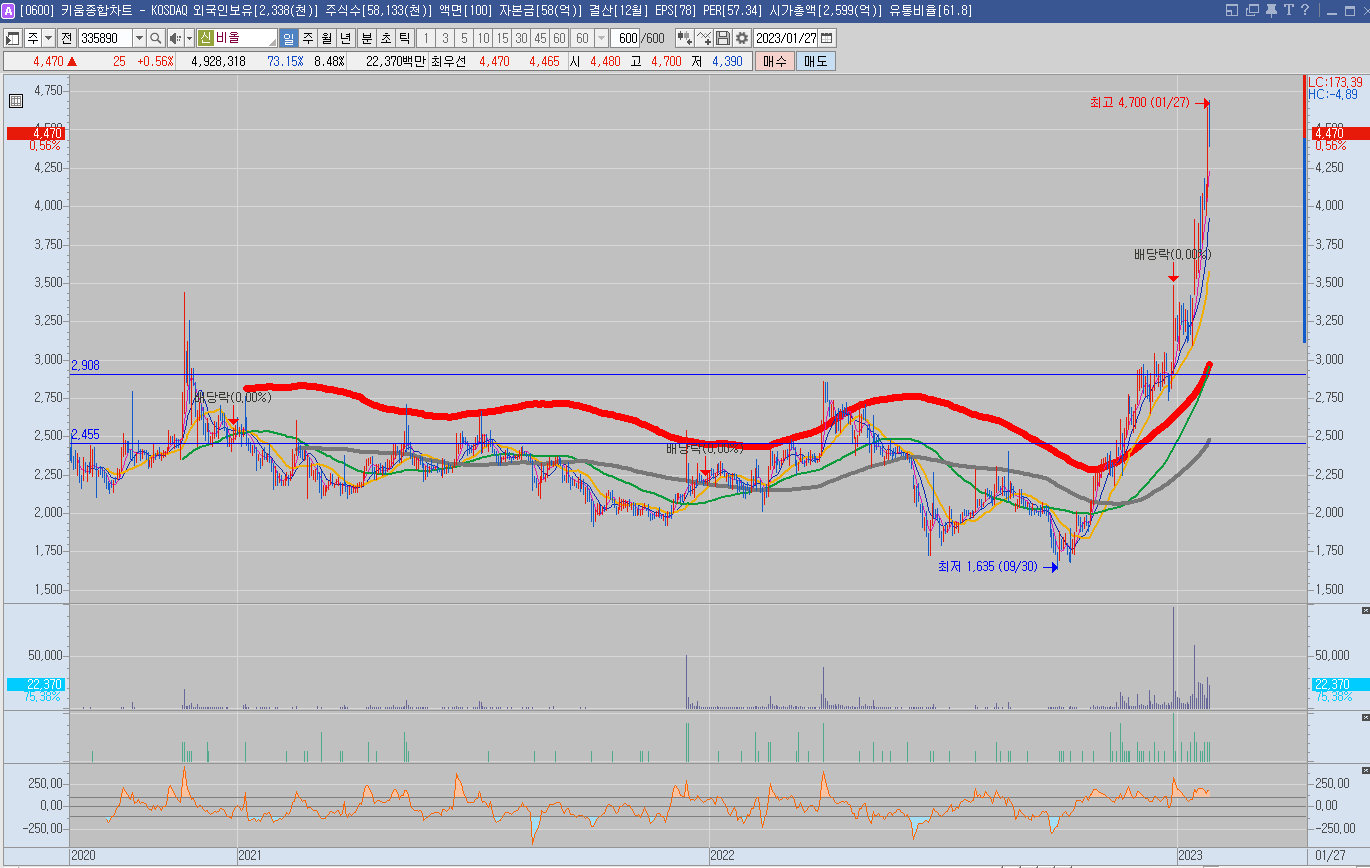Click the 2,455 horizontal line label
This screenshot has height=868, width=1370.
click(x=85, y=435)
